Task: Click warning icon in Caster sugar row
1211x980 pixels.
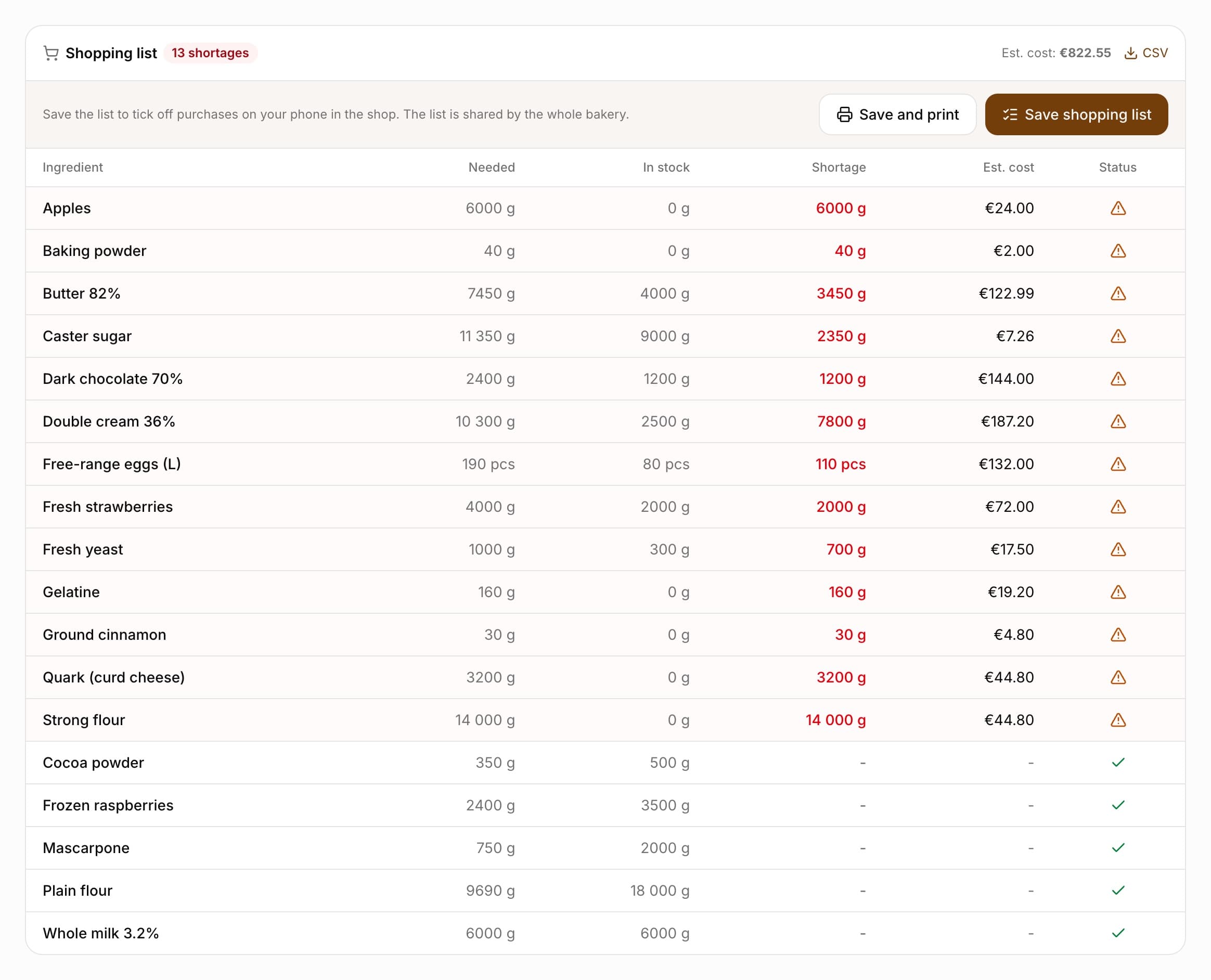Action: [x=1118, y=336]
